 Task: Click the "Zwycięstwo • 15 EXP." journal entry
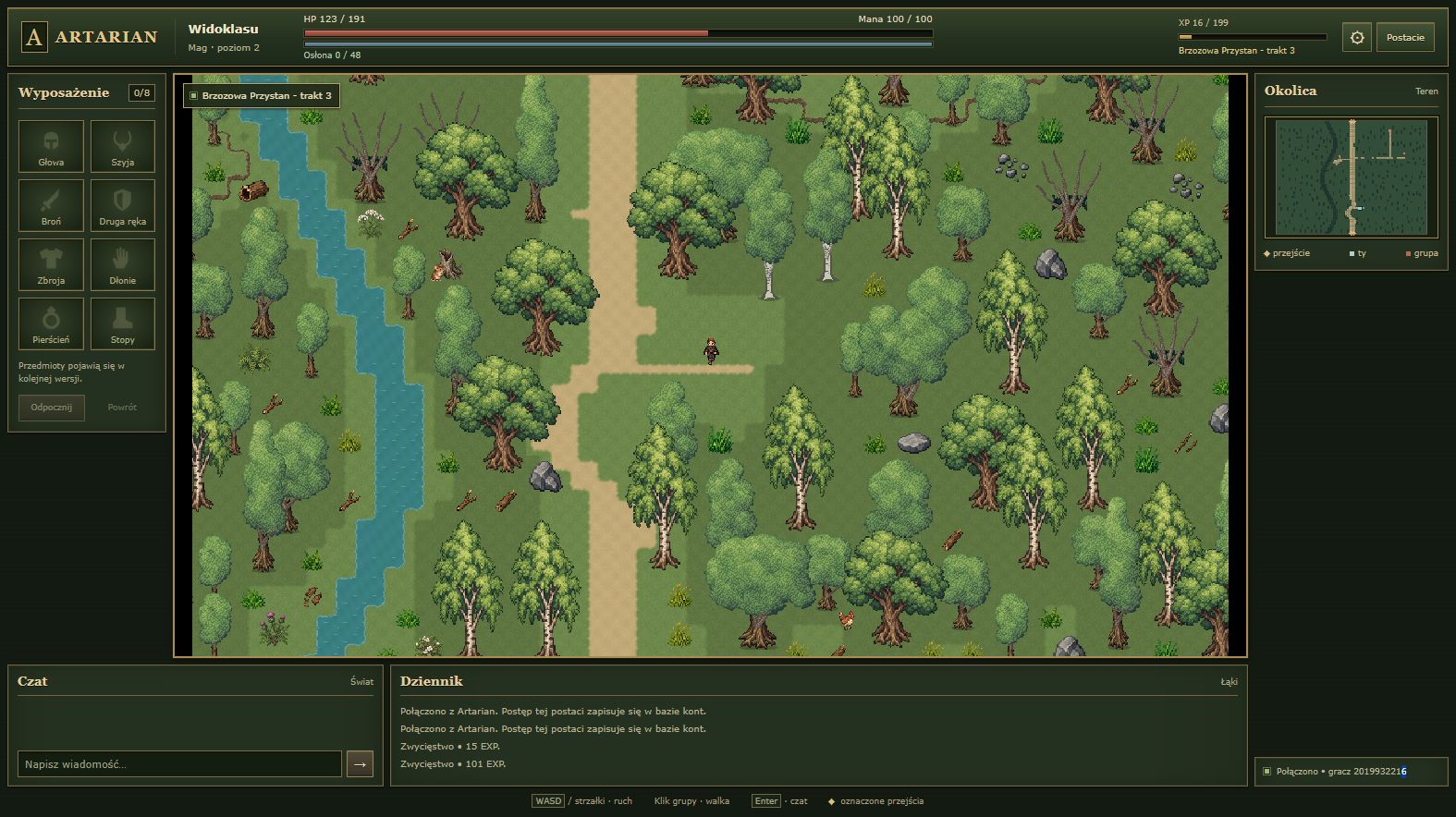tap(450, 747)
